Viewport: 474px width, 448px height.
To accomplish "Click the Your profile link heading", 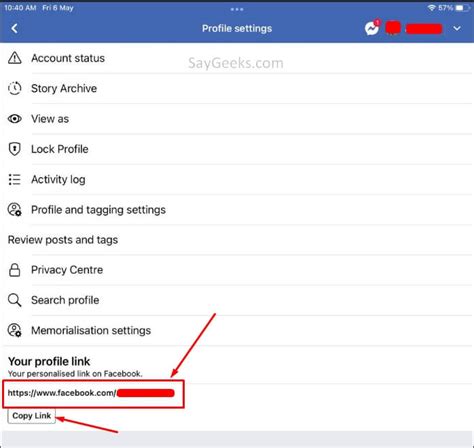I will pos(49,361).
